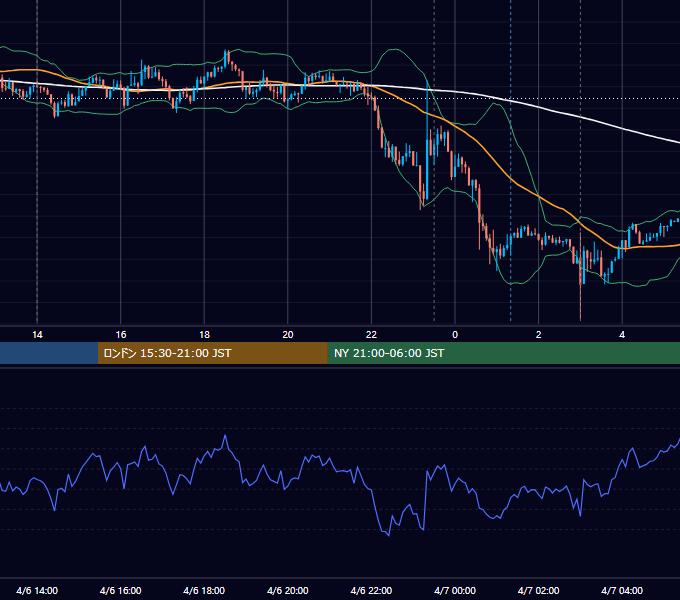Click the 20 time axis label
Image resolution: width=680 pixels, height=600 pixels.
coord(288,335)
